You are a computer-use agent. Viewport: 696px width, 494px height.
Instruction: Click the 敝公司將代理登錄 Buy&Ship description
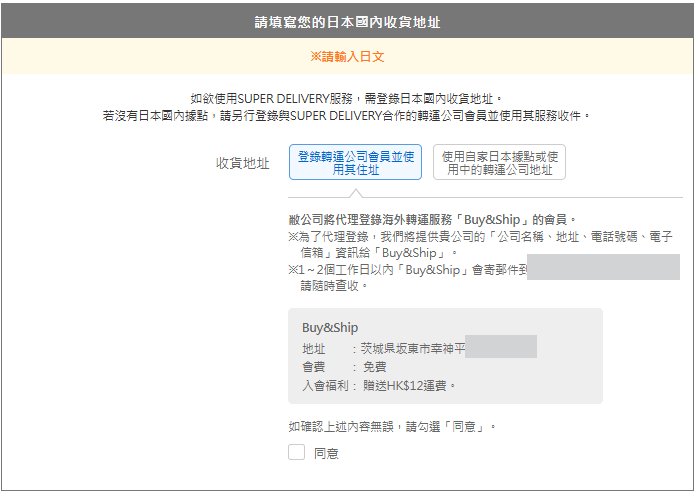coord(432,219)
